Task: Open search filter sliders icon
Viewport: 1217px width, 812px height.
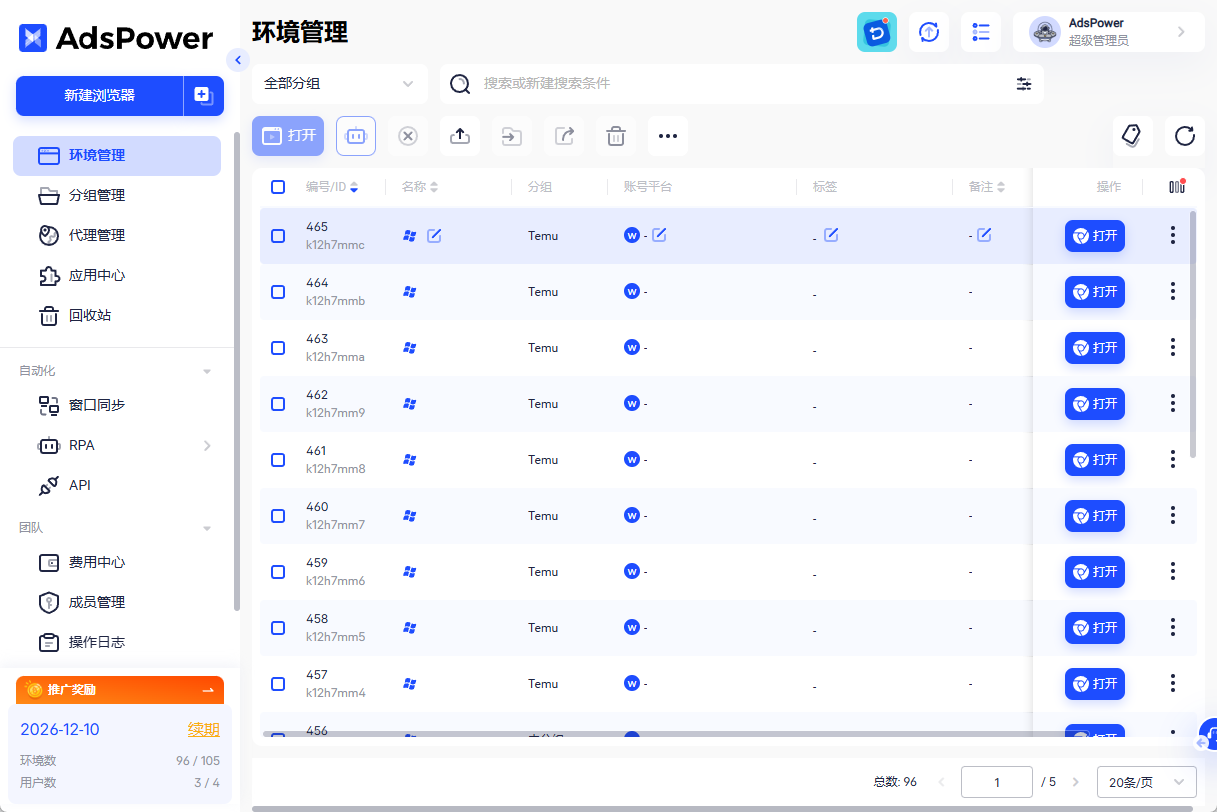Action: 1024,84
